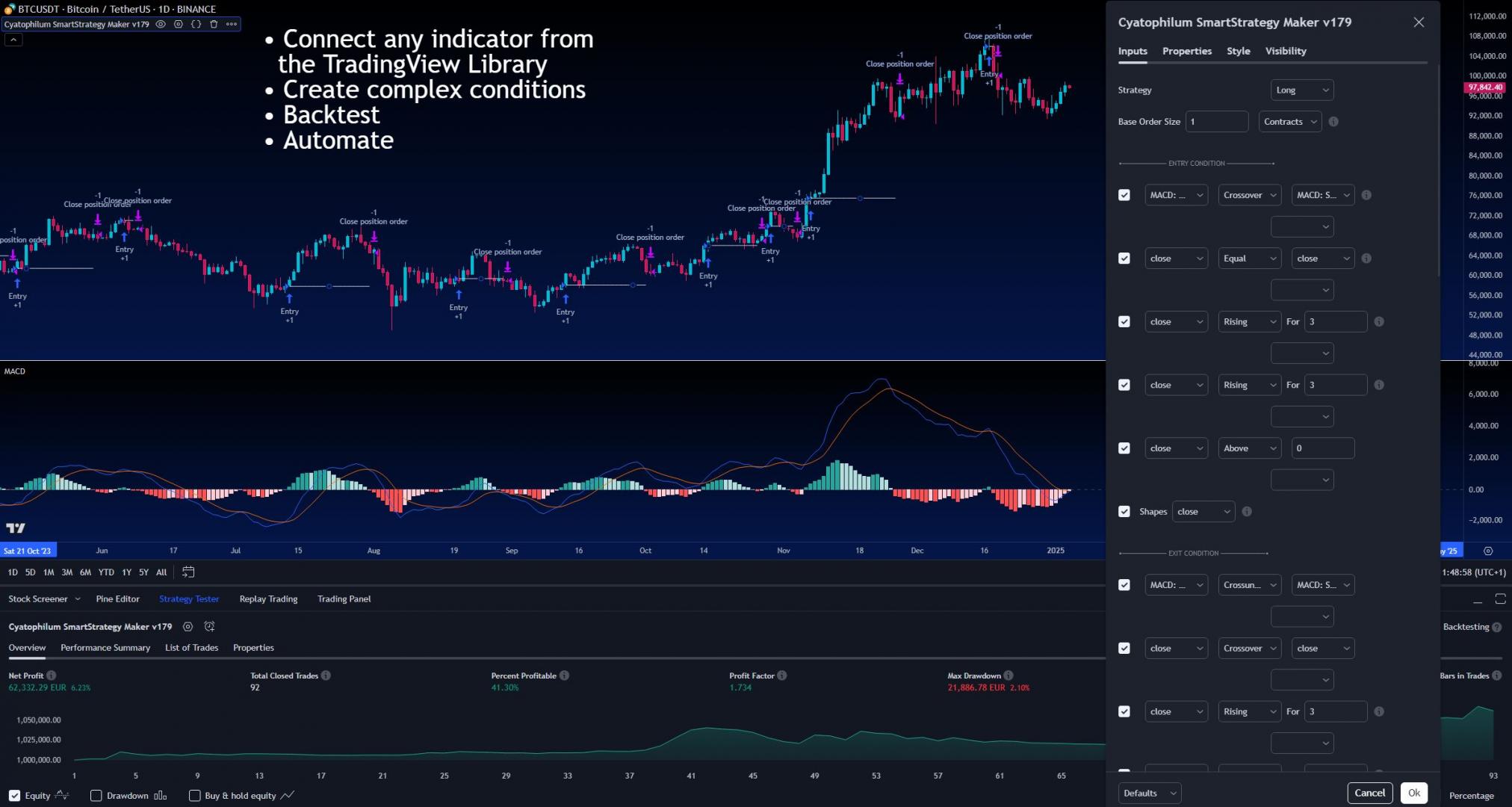Expand the Contracts unit dropdown

coord(1289,122)
